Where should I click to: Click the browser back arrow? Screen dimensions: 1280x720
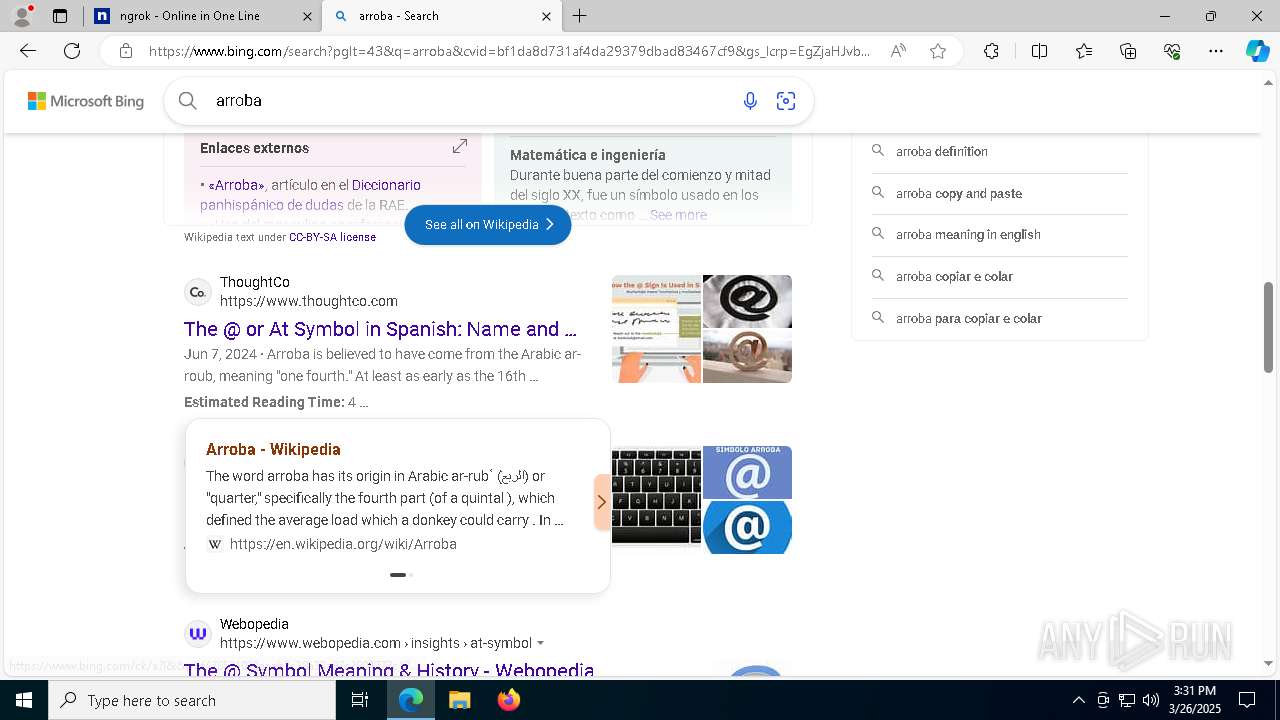point(28,51)
